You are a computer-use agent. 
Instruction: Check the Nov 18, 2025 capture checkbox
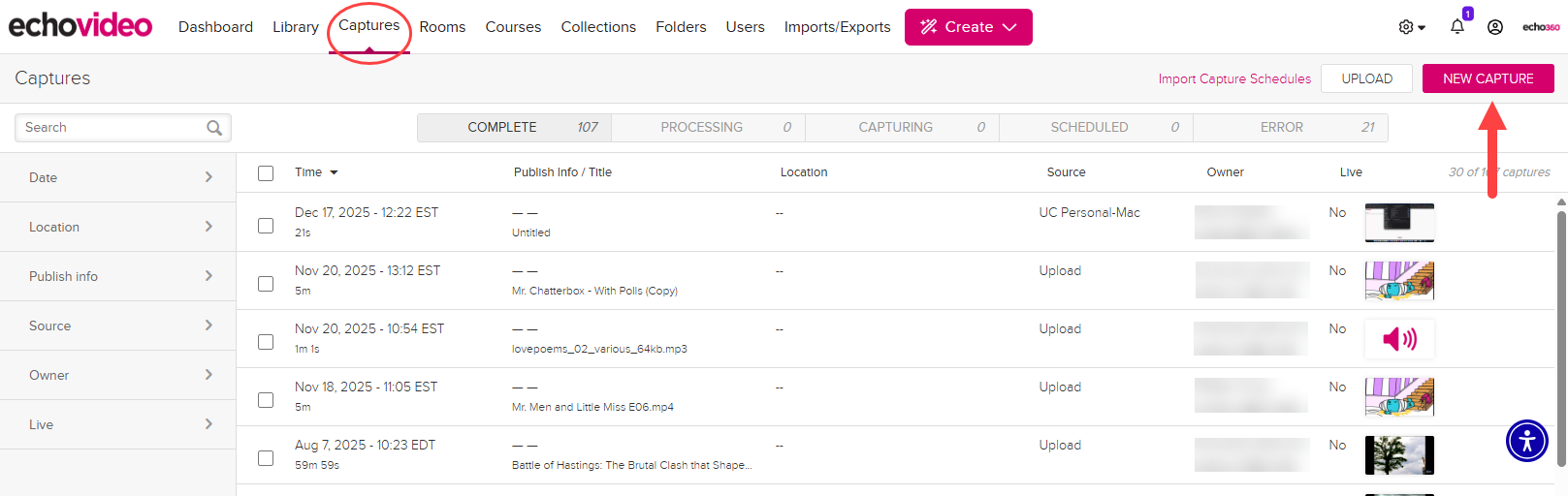pyautogui.click(x=266, y=400)
